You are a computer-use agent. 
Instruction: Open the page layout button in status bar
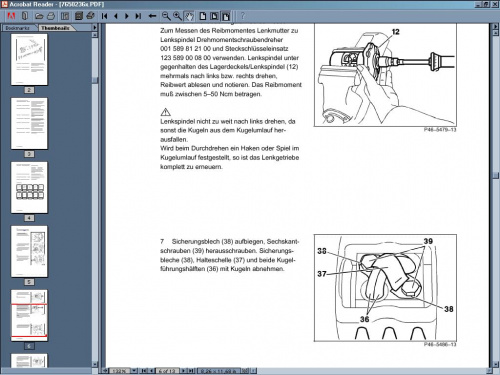pyautogui.click(x=246, y=371)
